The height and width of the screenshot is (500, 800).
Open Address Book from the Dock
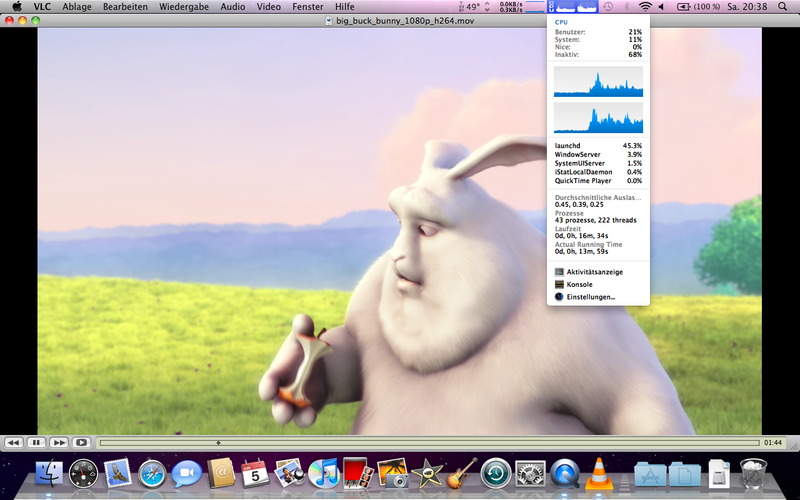point(221,473)
